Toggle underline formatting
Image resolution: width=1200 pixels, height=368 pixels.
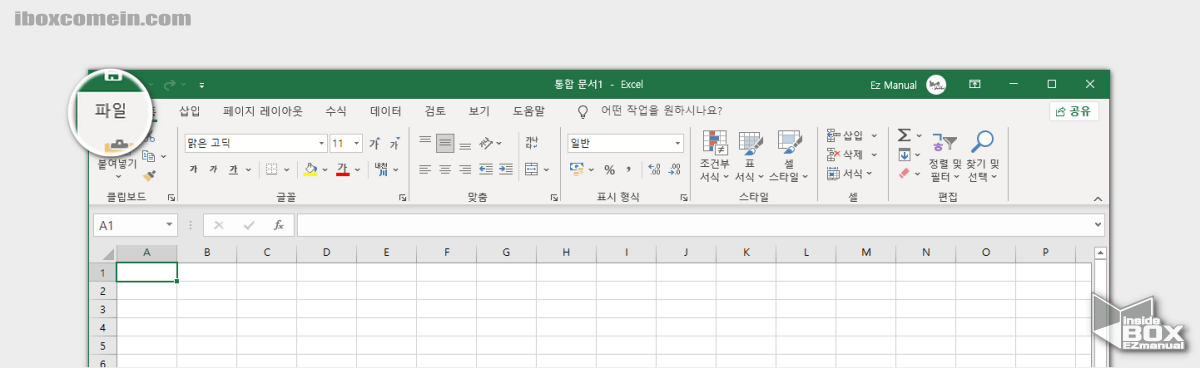(234, 170)
